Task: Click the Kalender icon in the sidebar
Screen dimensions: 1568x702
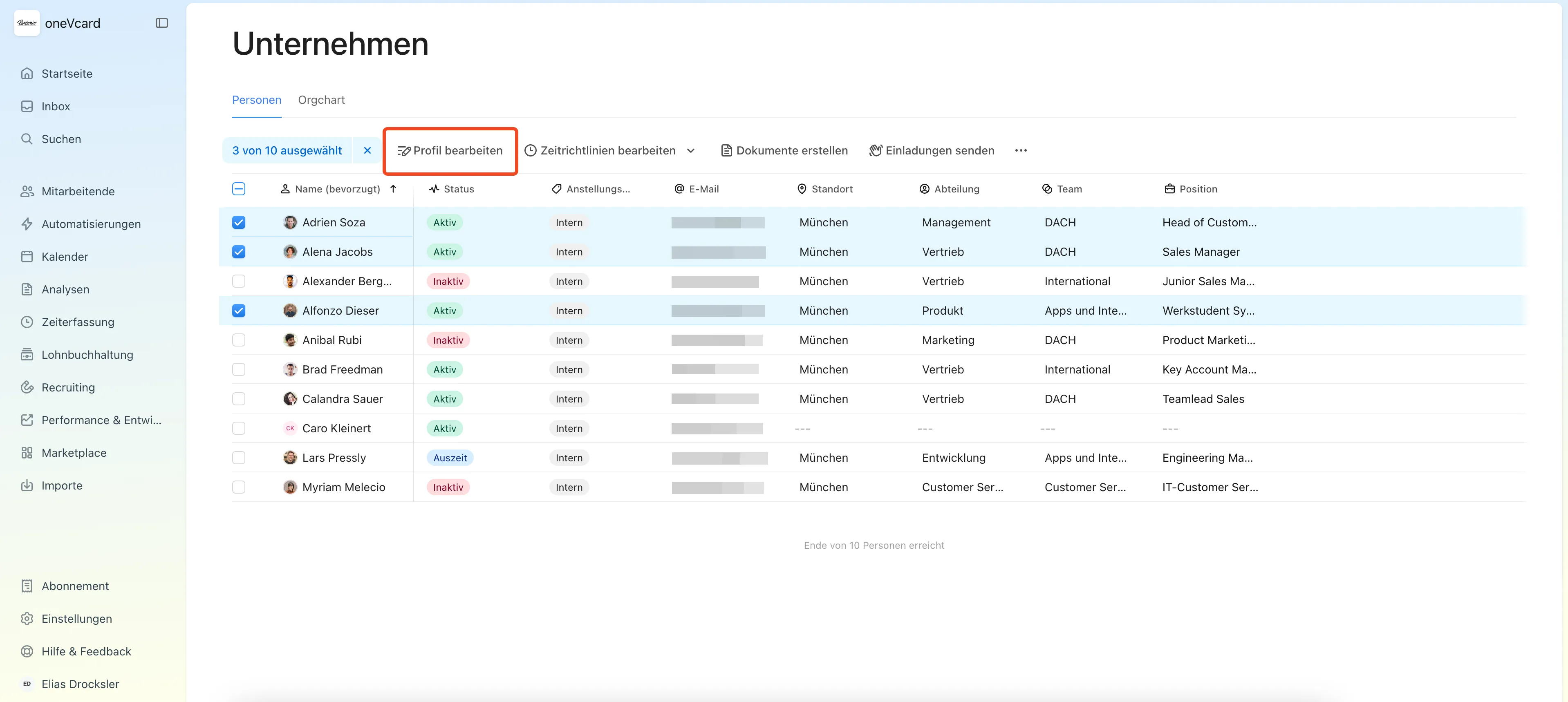Action: coord(27,257)
